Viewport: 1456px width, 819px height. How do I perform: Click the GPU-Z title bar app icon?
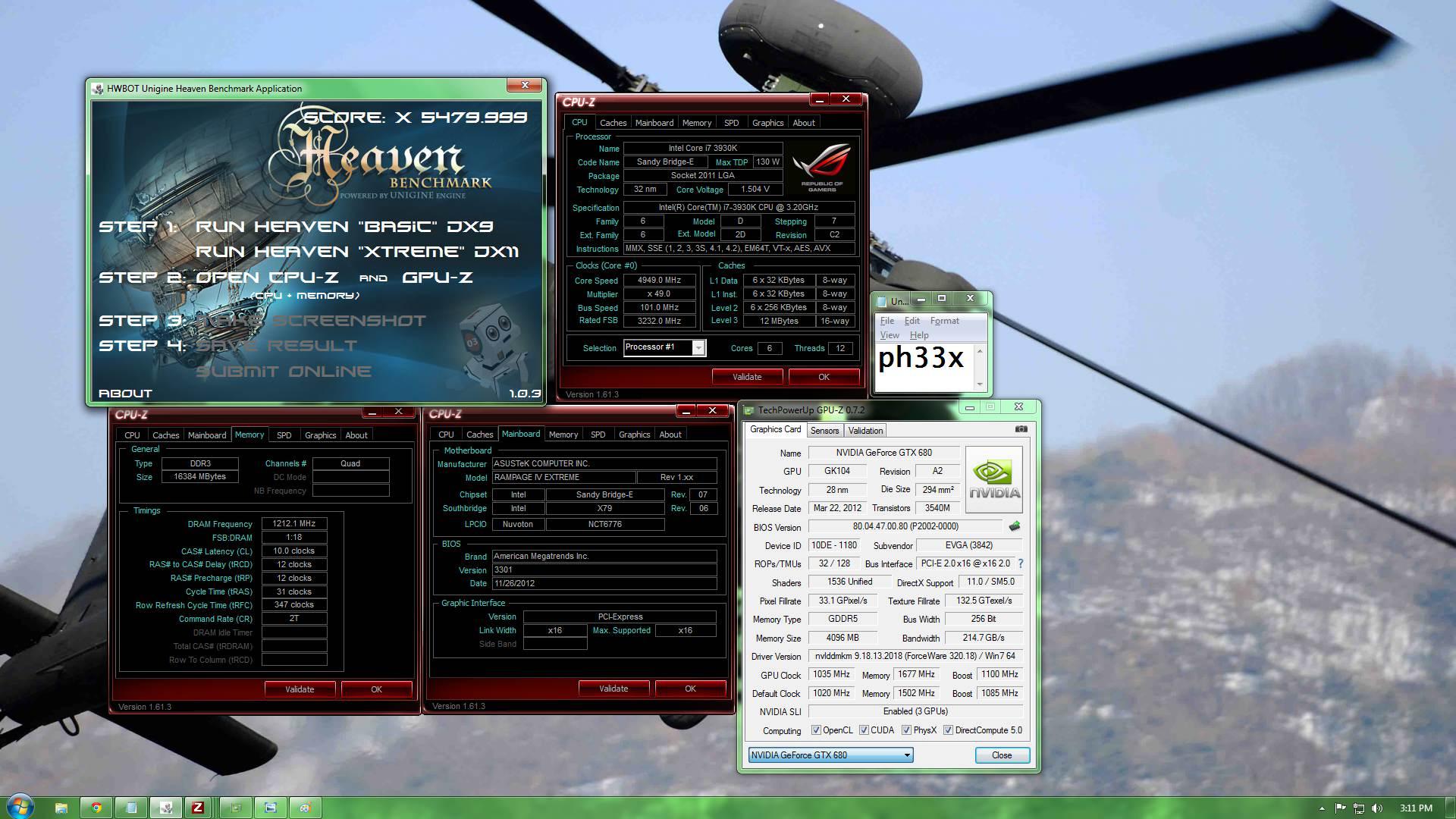(x=749, y=410)
